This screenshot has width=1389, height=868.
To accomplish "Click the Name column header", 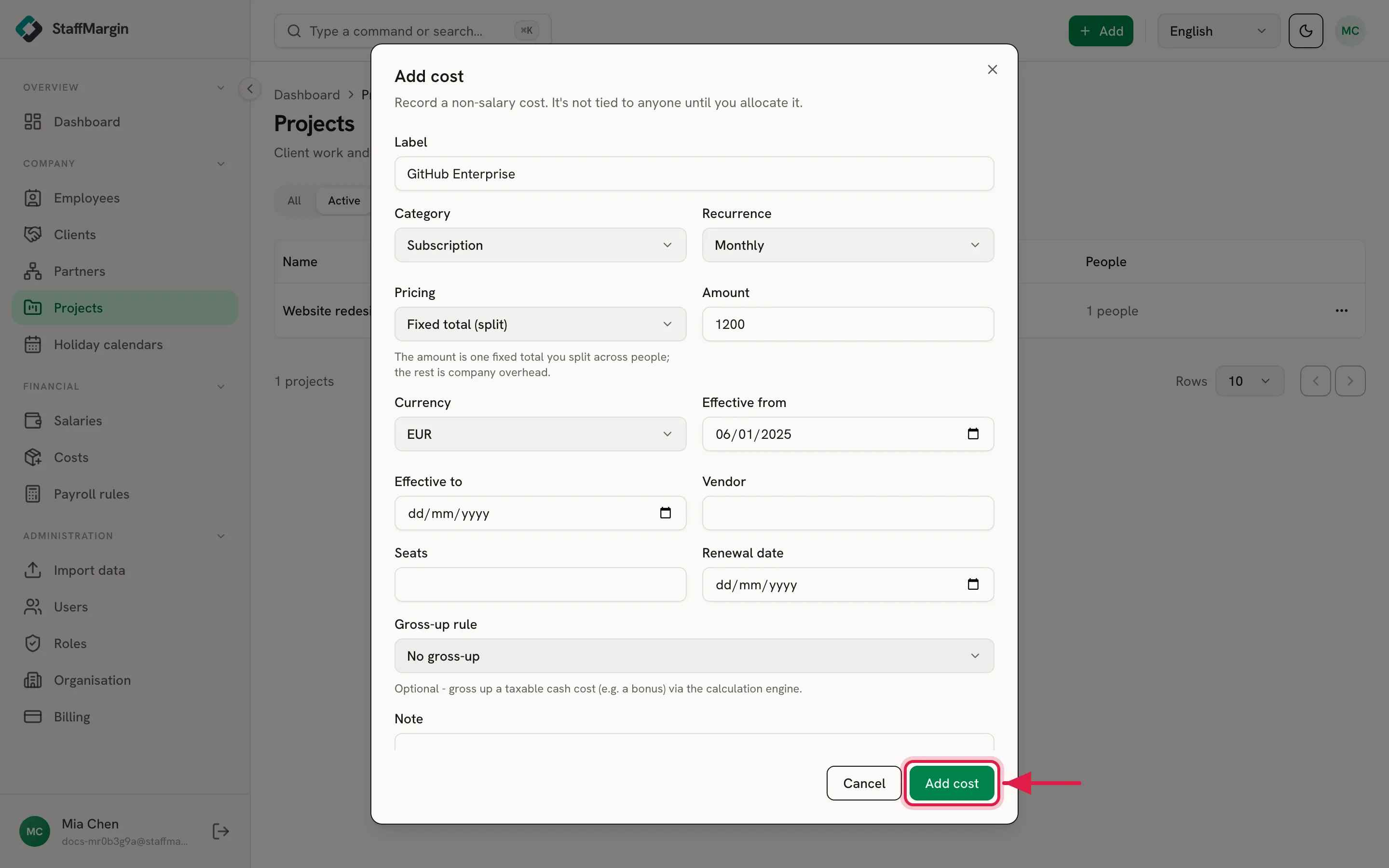I will (x=300, y=262).
